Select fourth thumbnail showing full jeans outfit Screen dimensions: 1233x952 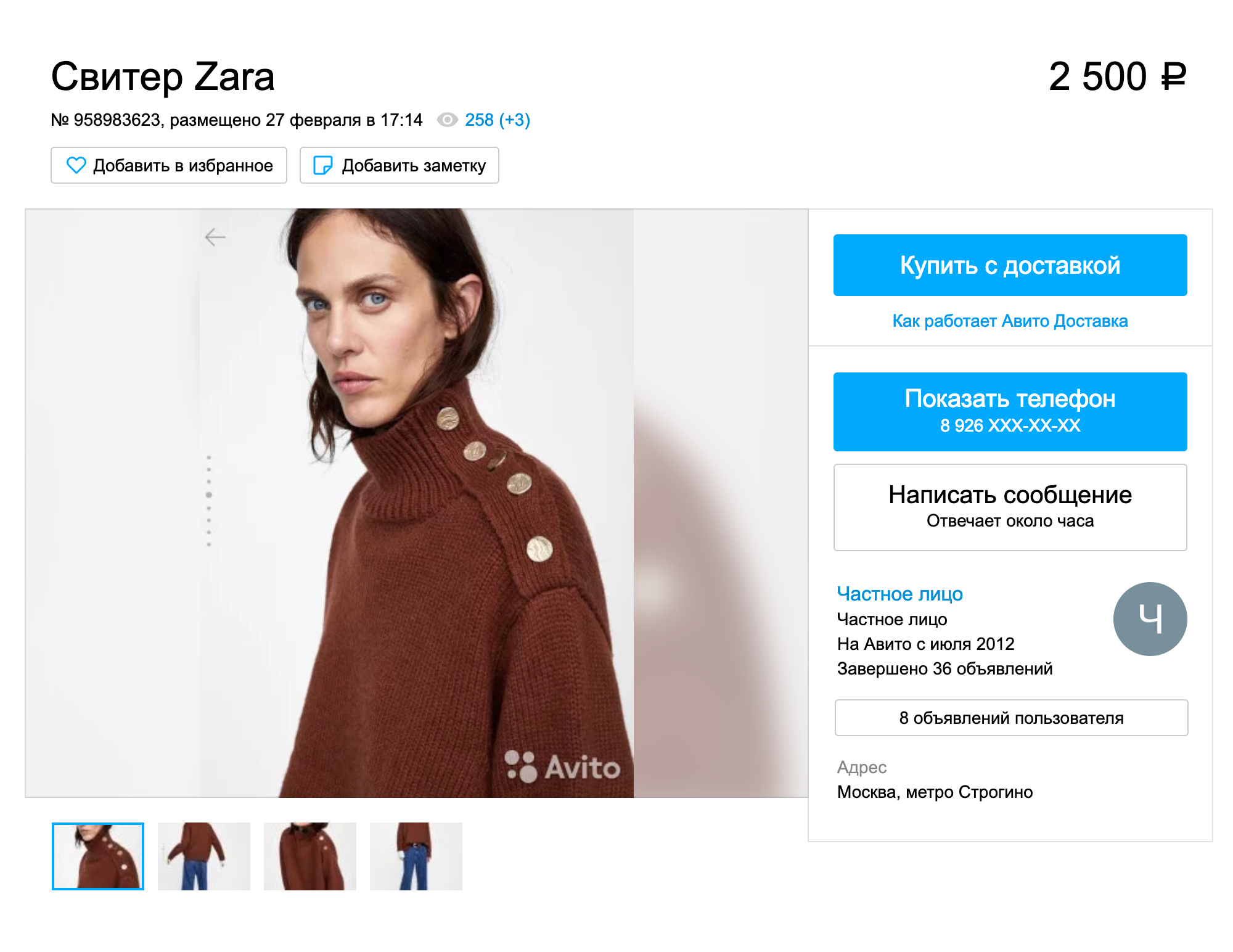point(416,856)
